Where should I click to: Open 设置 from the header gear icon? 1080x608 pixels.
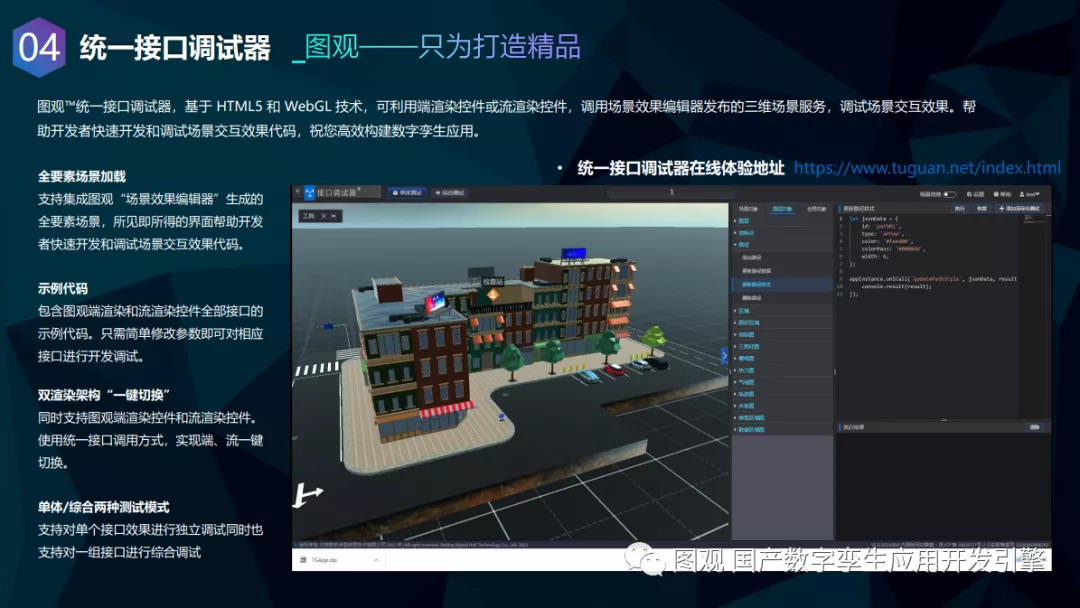(976, 194)
